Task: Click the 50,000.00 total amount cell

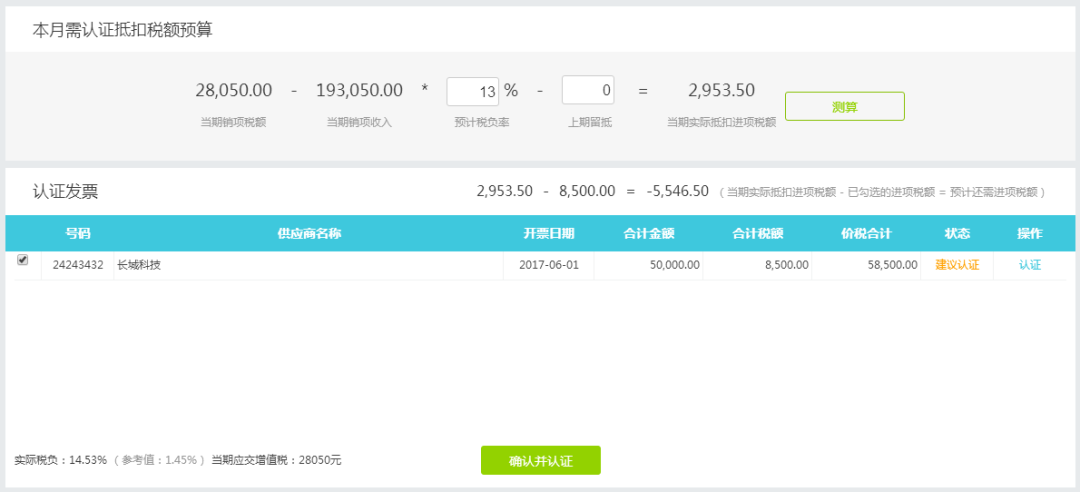Action: (x=674, y=265)
